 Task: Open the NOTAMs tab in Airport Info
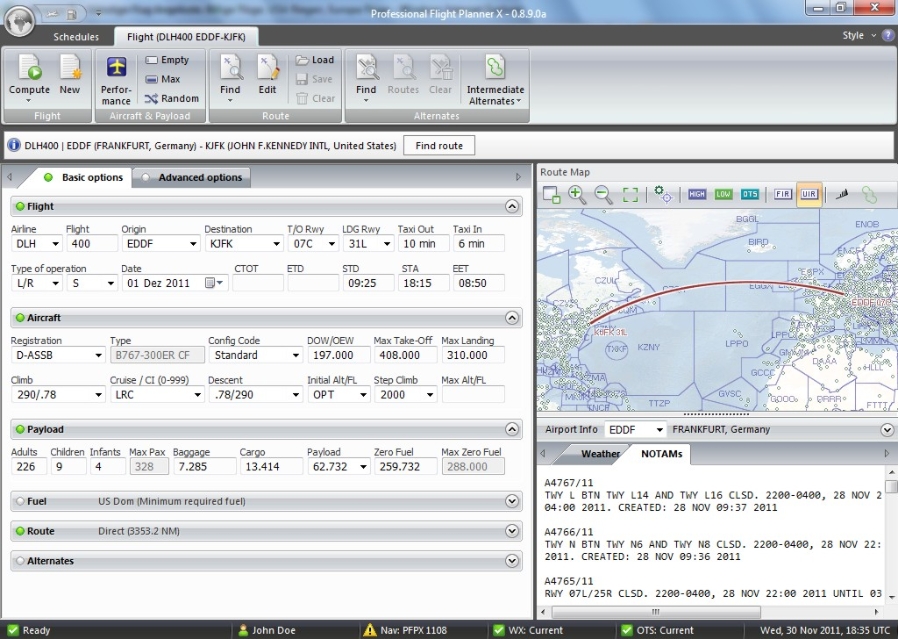(662, 453)
